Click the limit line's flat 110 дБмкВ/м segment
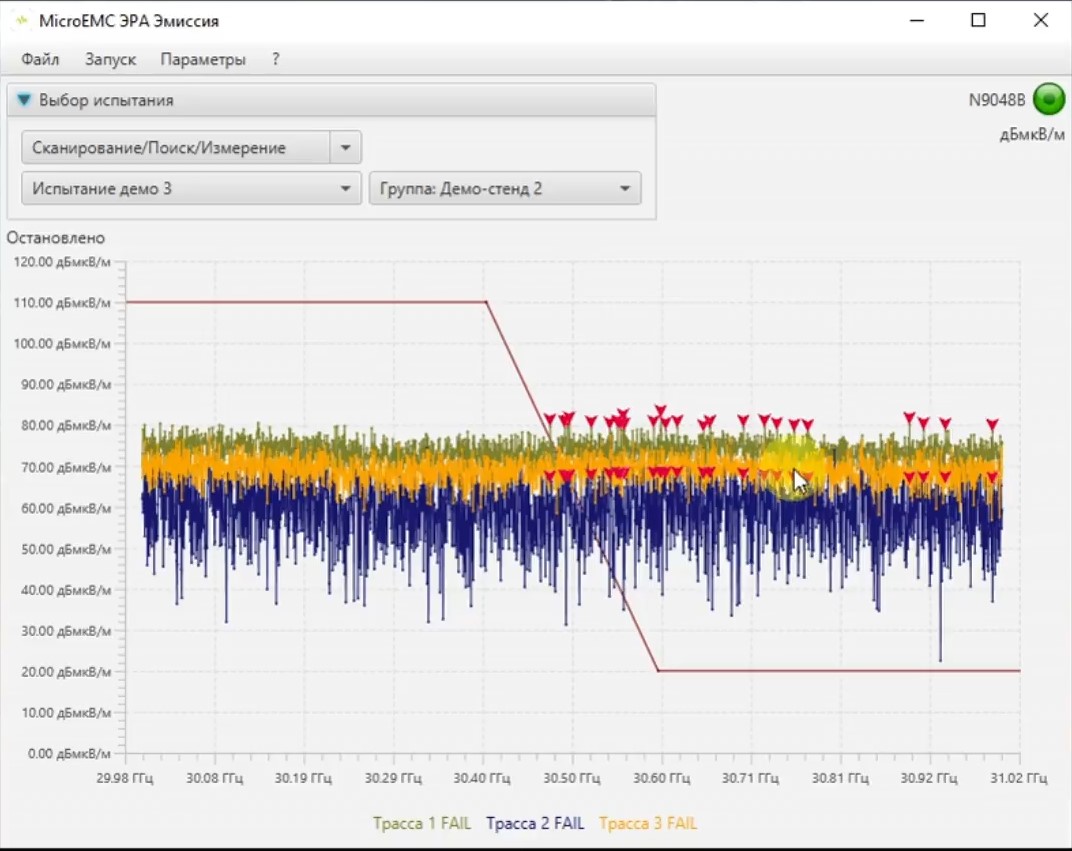 pos(300,302)
